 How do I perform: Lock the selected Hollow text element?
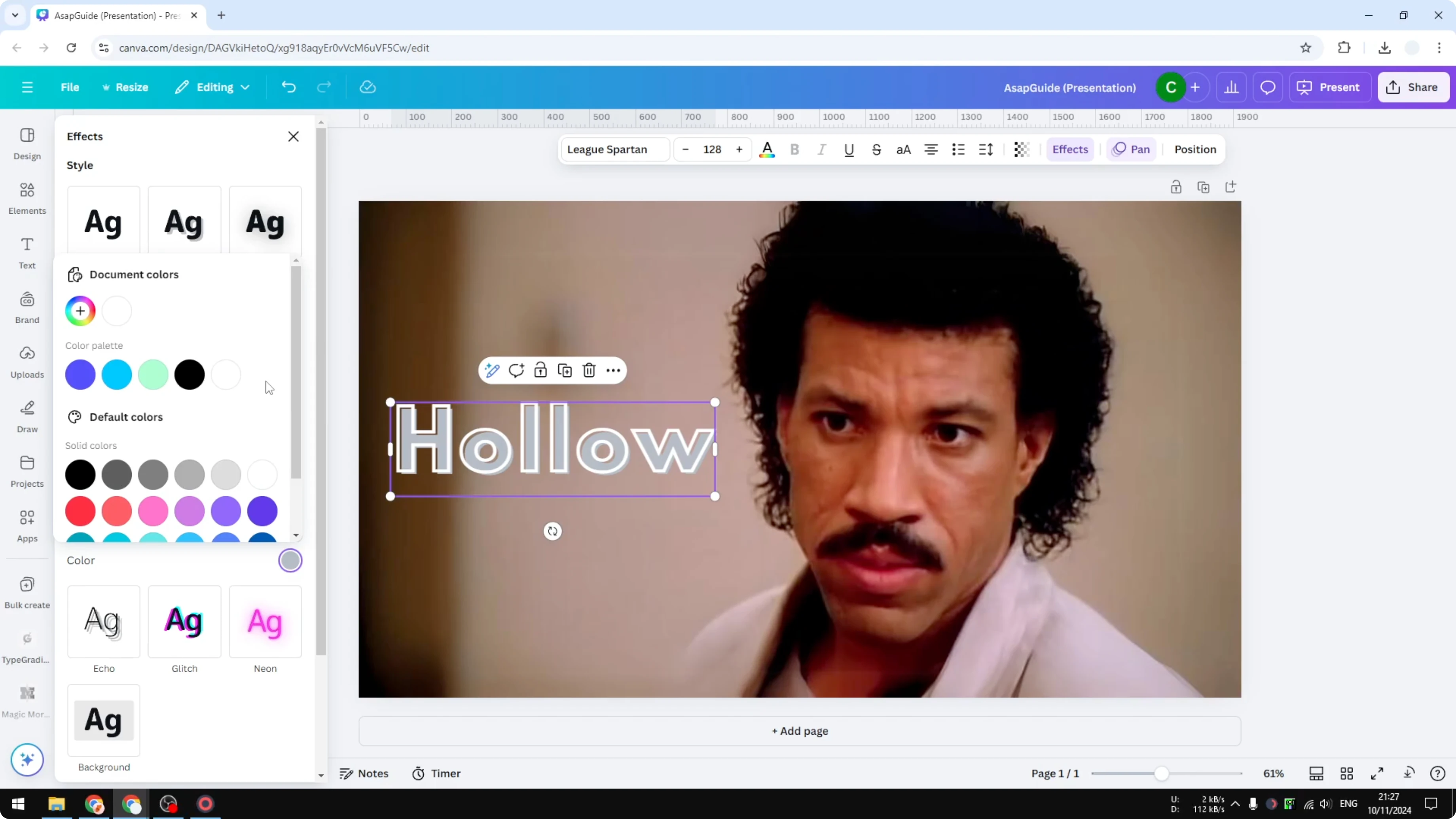540,370
